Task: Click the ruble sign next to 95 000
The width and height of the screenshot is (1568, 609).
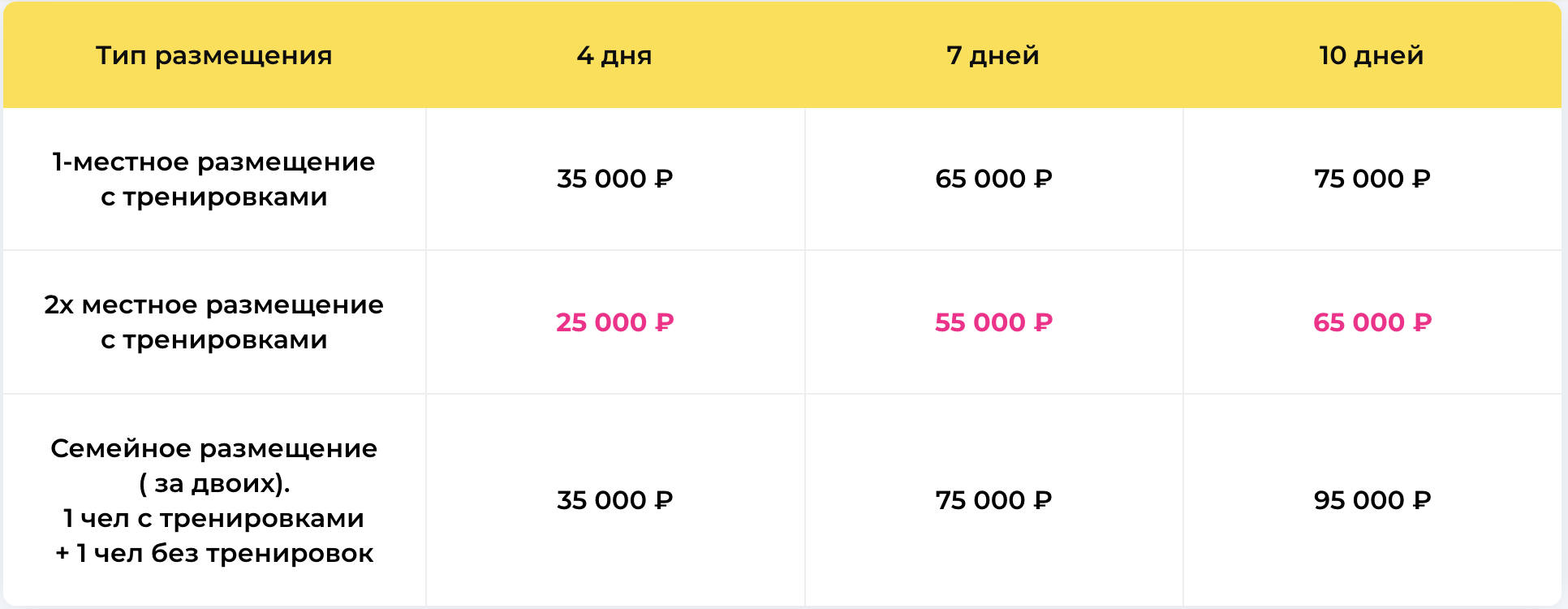Action: point(1421,500)
